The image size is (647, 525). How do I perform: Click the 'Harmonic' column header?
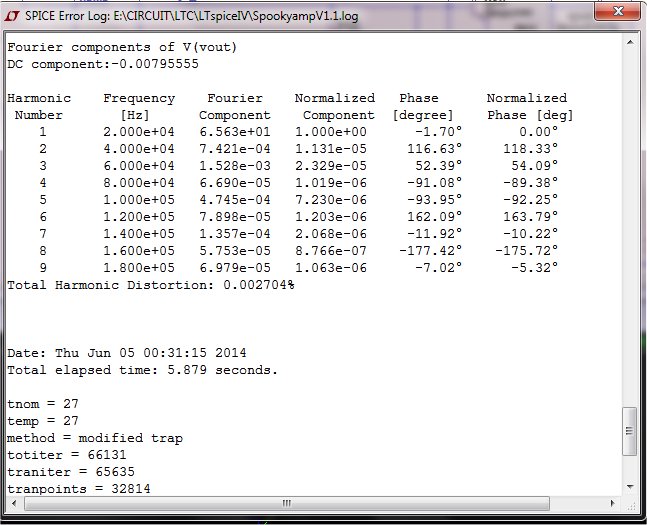coord(39,98)
